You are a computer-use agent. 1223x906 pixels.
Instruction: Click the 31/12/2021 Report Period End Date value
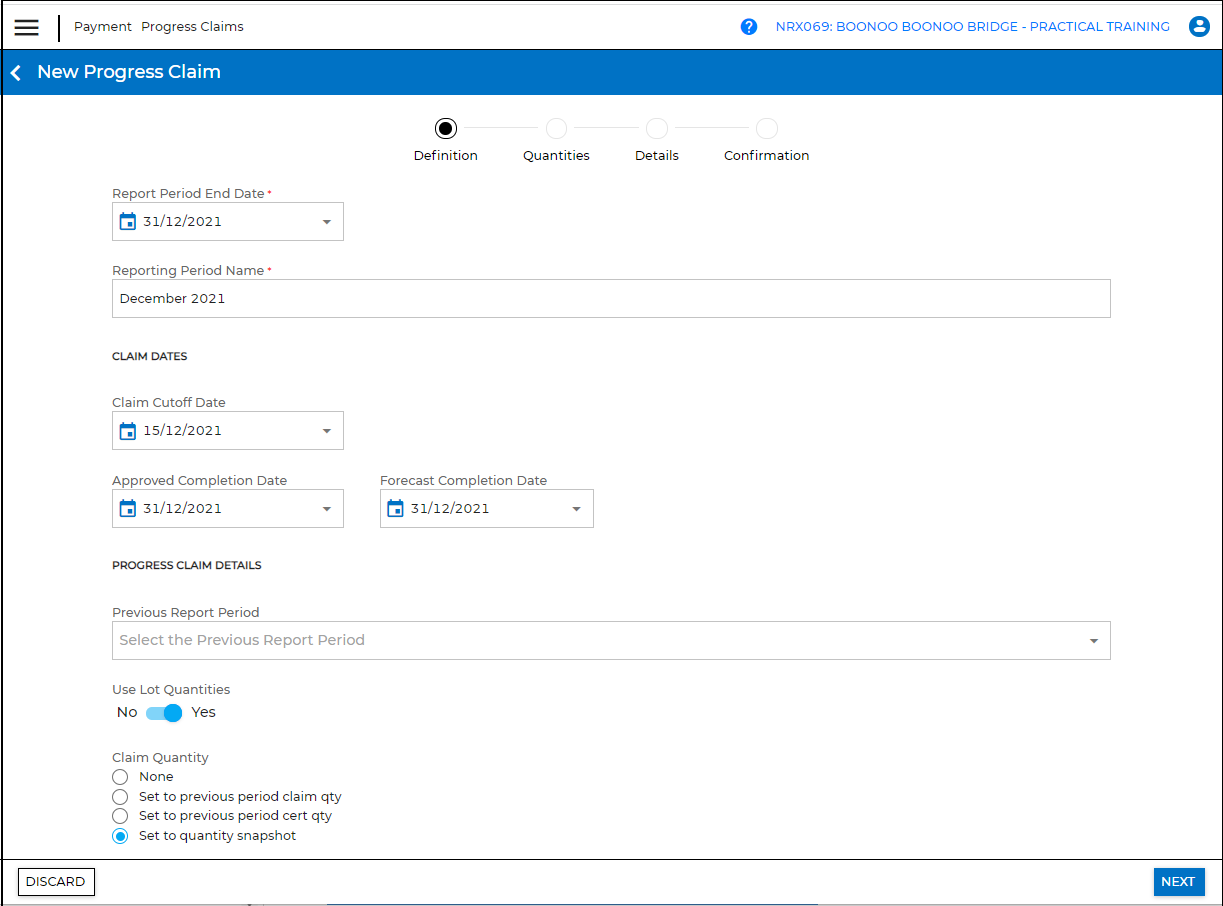click(x=182, y=222)
